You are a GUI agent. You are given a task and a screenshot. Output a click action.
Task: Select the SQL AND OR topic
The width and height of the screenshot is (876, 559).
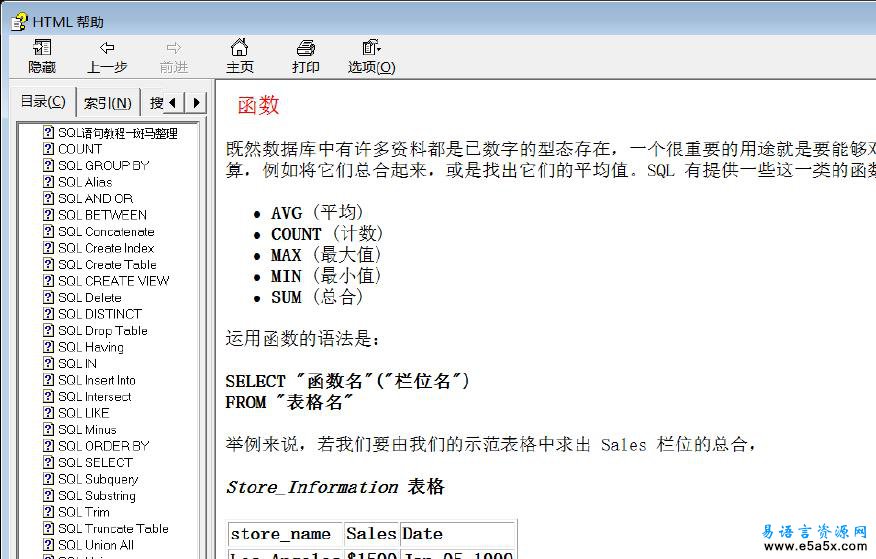96,199
